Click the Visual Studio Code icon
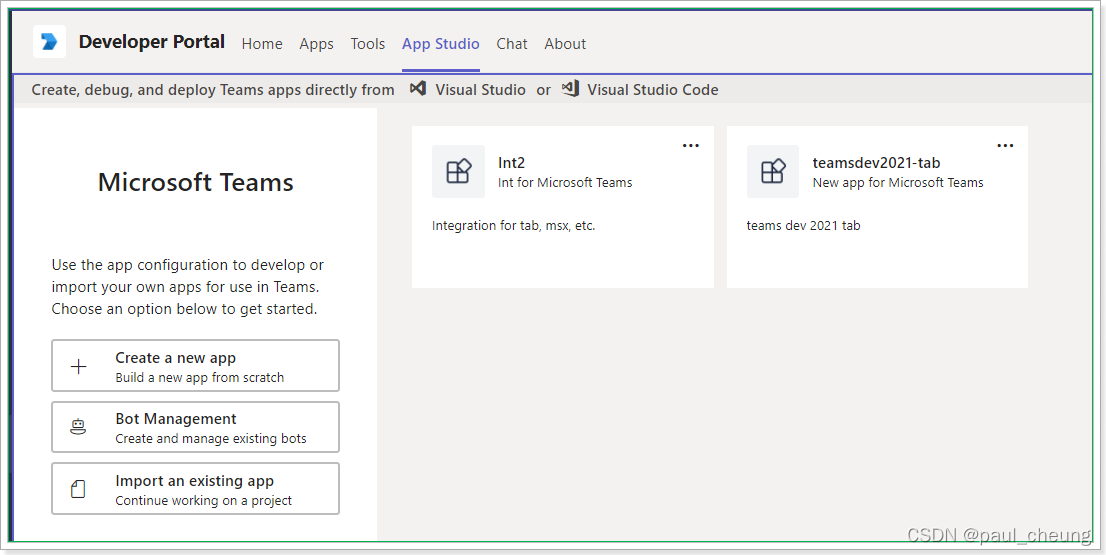This screenshot has width=1106, height=555. pyautogui.click(x=570, y=89)
